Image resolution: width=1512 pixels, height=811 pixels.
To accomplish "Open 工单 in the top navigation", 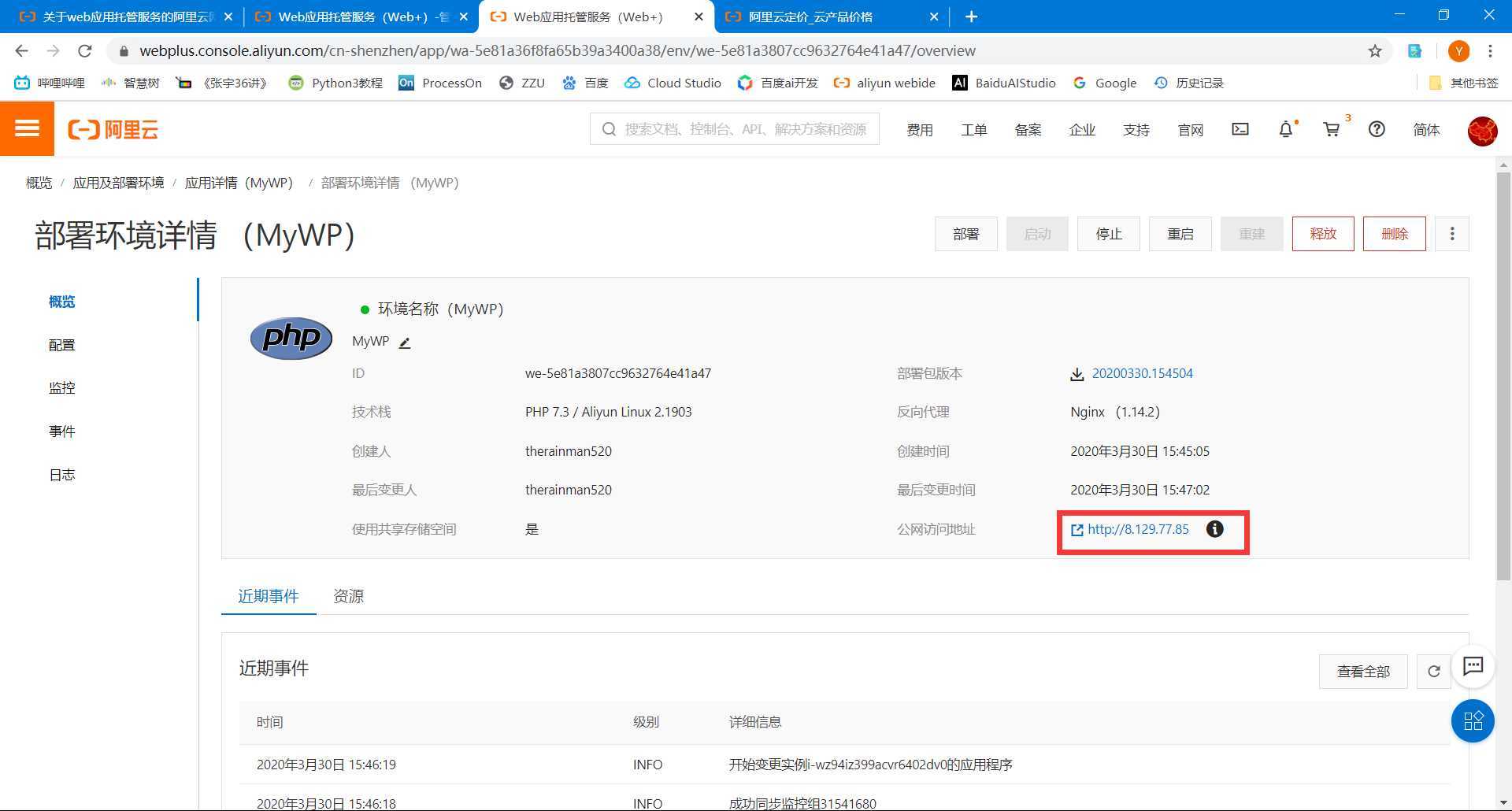I will (973, 130).
